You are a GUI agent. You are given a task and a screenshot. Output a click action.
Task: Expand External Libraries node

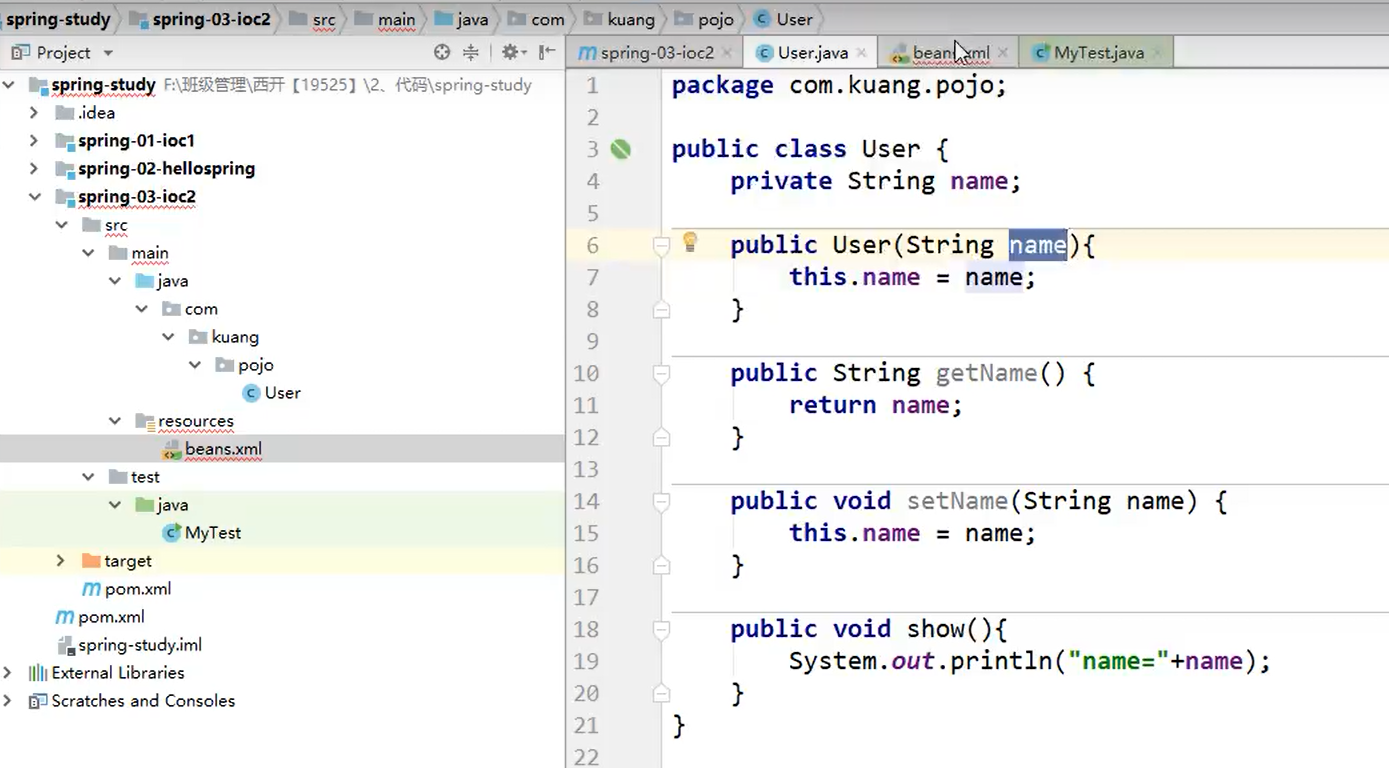point(9,673)
